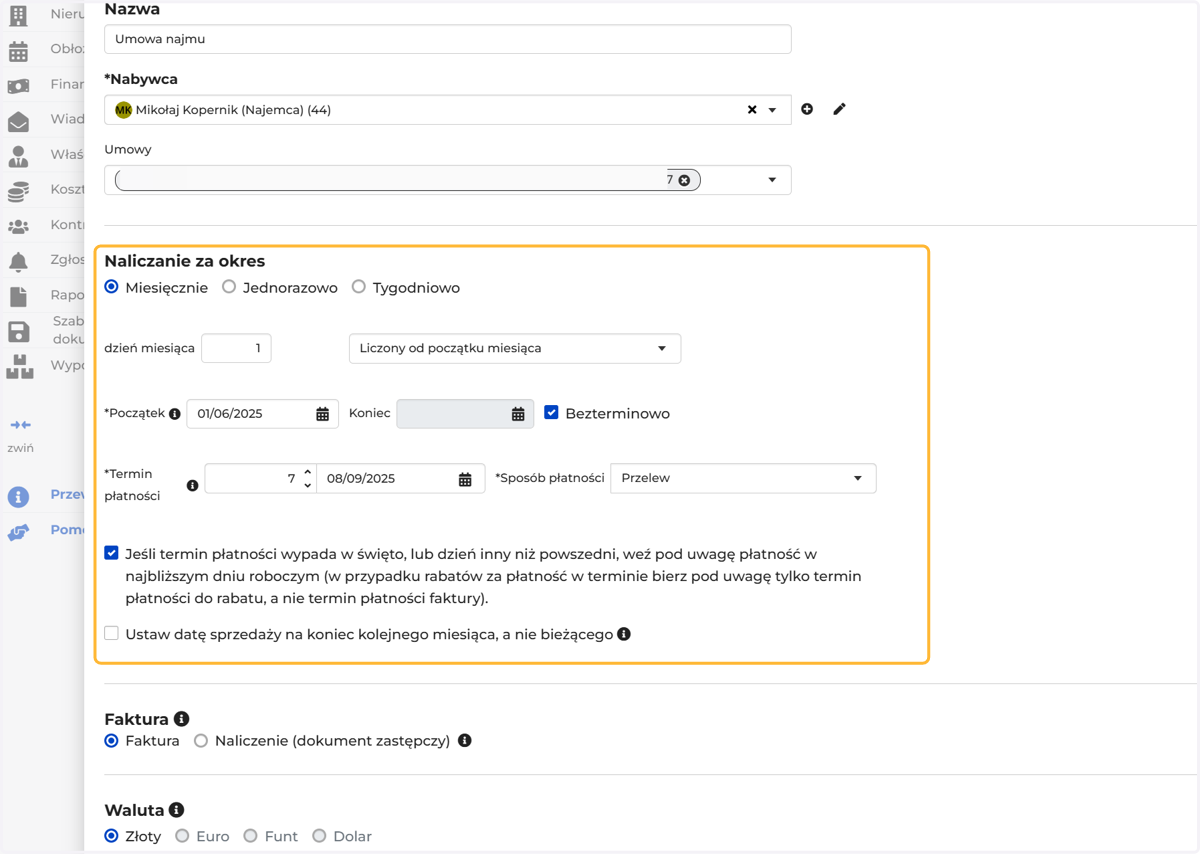Toggle the holiday payment deadline checkbox
Image resolution: width=1200 pixels, height=854 pixels.
111,553
